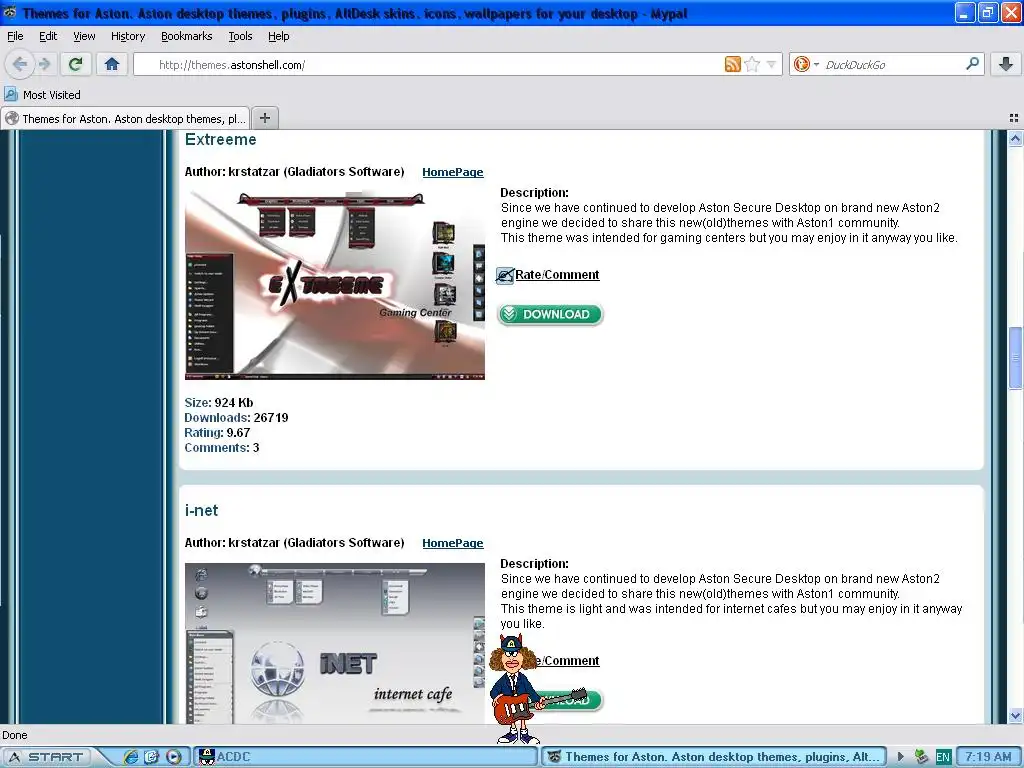Image resolution: width=1024 pixels, height=768 pixels.
Task: Click the EN language indicator
Action: 943,757
